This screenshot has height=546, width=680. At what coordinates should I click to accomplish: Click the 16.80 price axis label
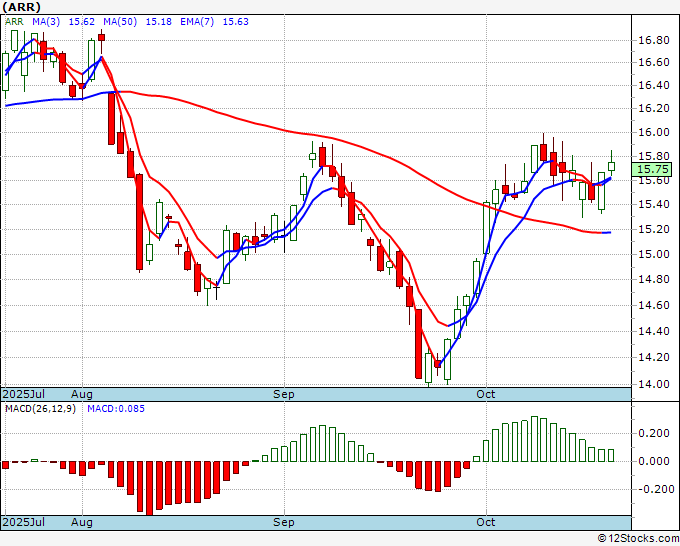(x=654, y=41)
